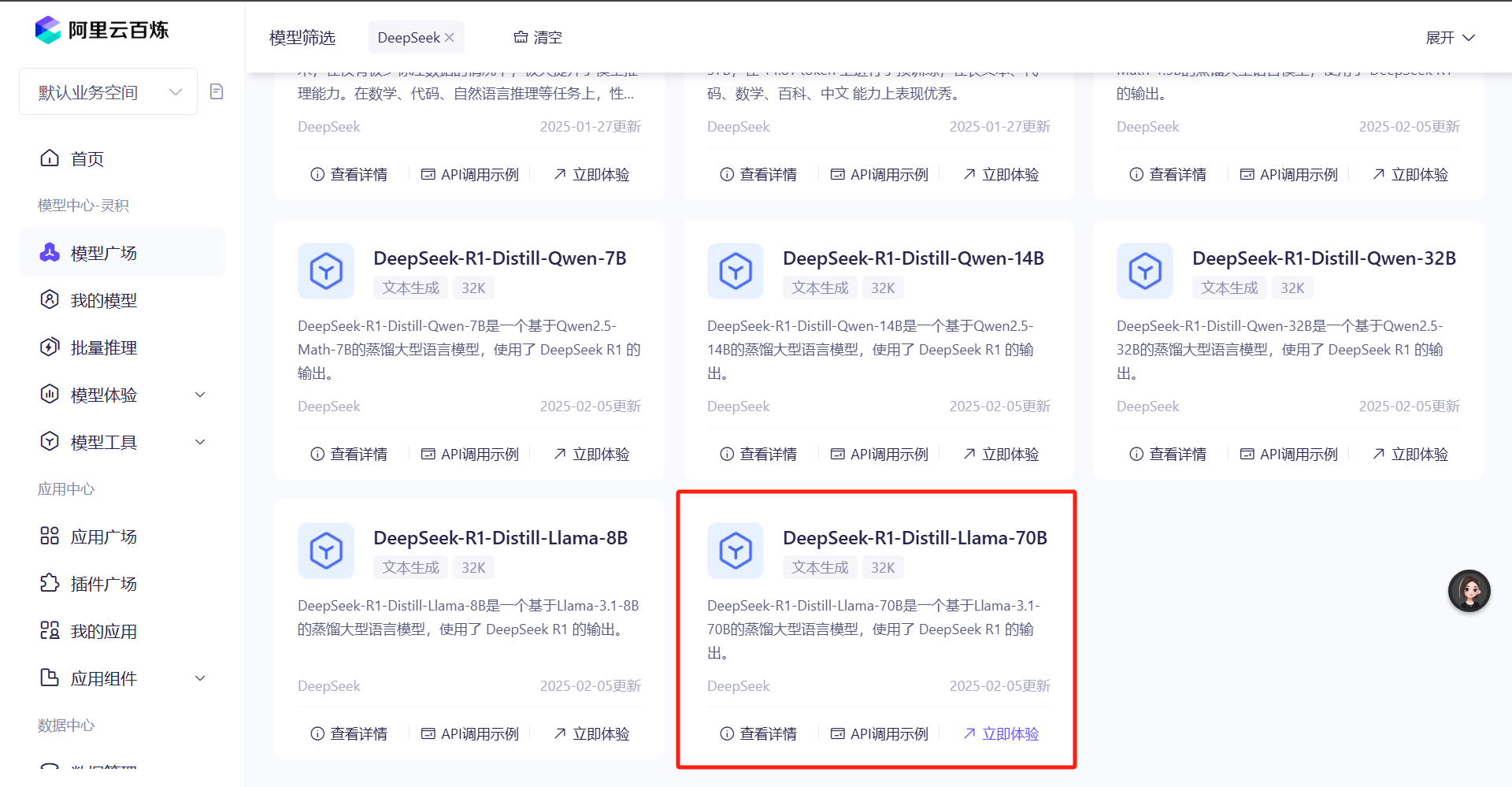View details for Llama-8B model
Image resolution: width=1512 pixels, height=787 pixels.
349,733
